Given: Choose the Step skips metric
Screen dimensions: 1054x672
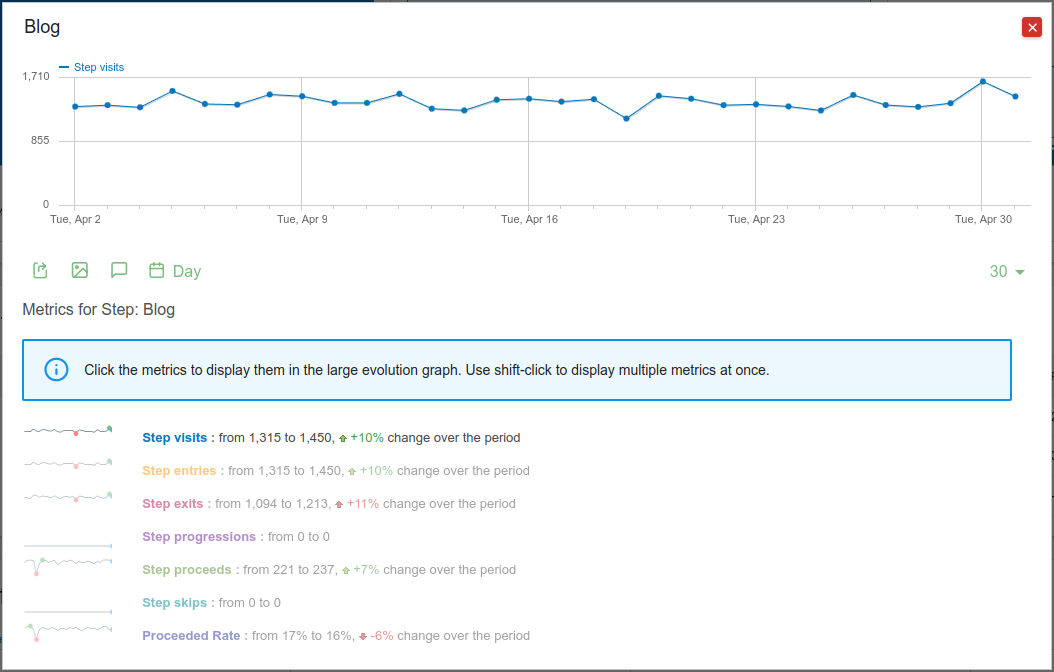Looking at the screenshot, I should [x=175, y=603].
